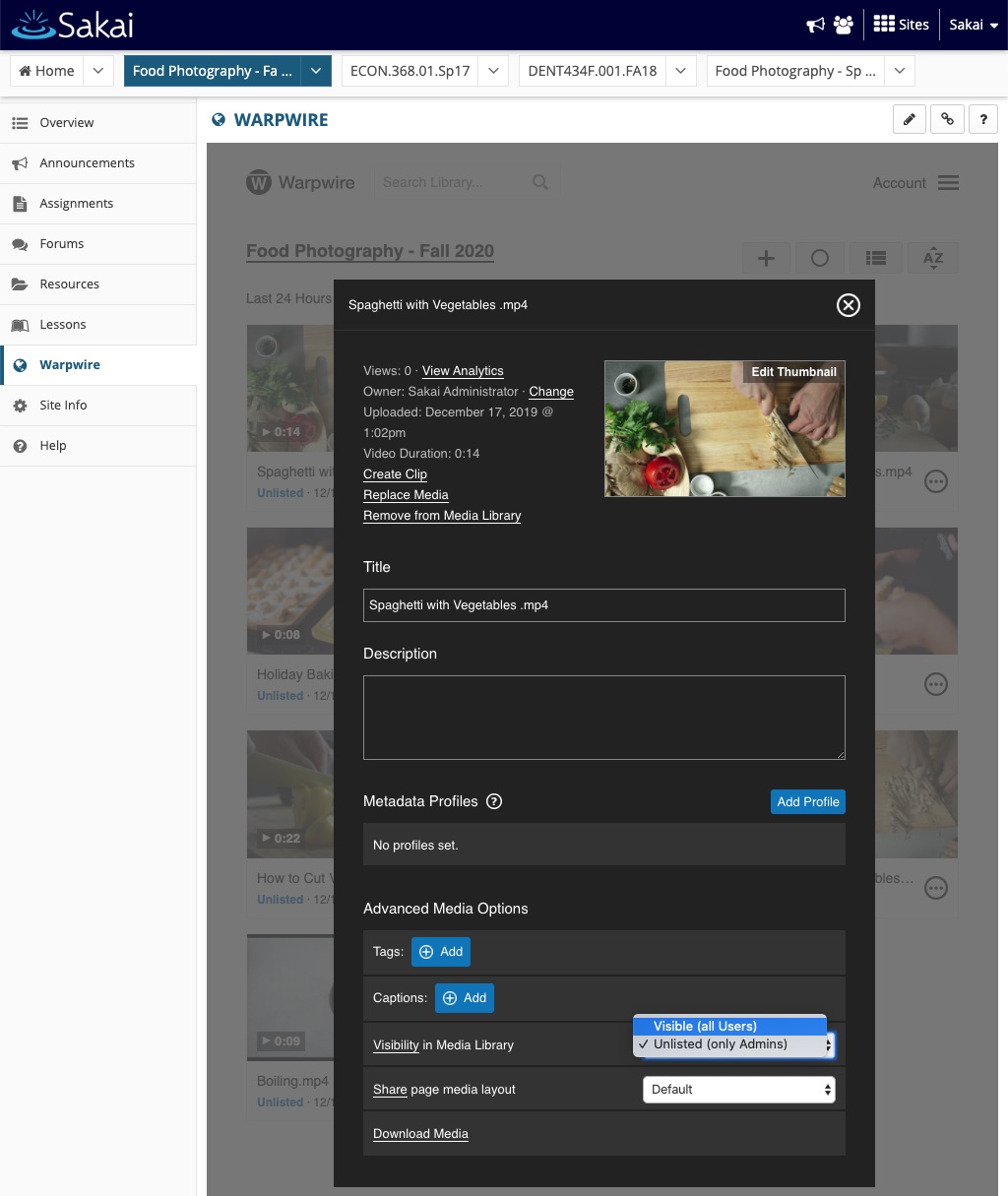The image size is (1008, 1196).
Task: Expand the Food Photography - Sp... dropdown arrow
Action: pos(900,71)
